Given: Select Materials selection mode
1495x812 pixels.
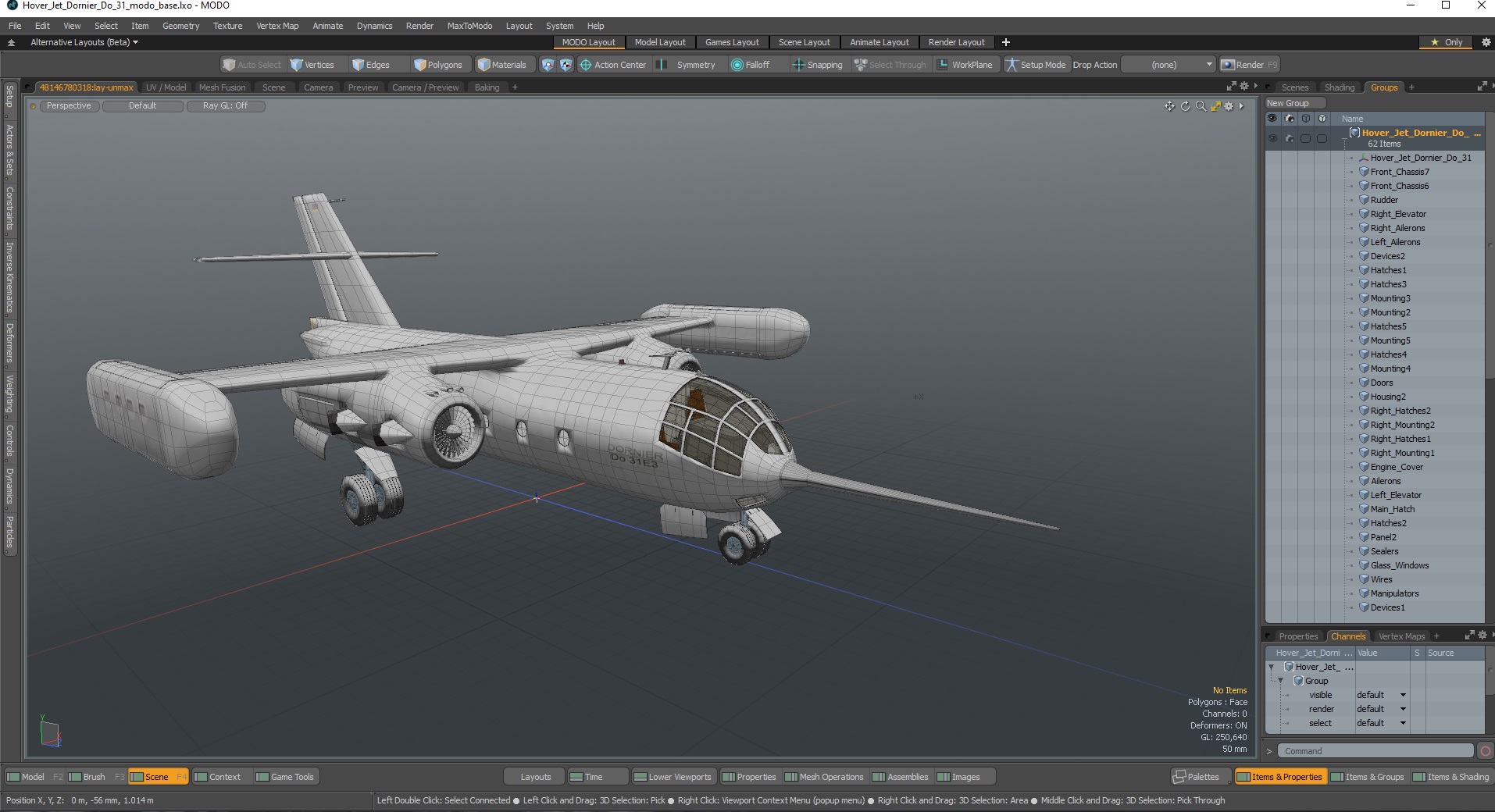Looking at the screenshot, I should point(502,65).
